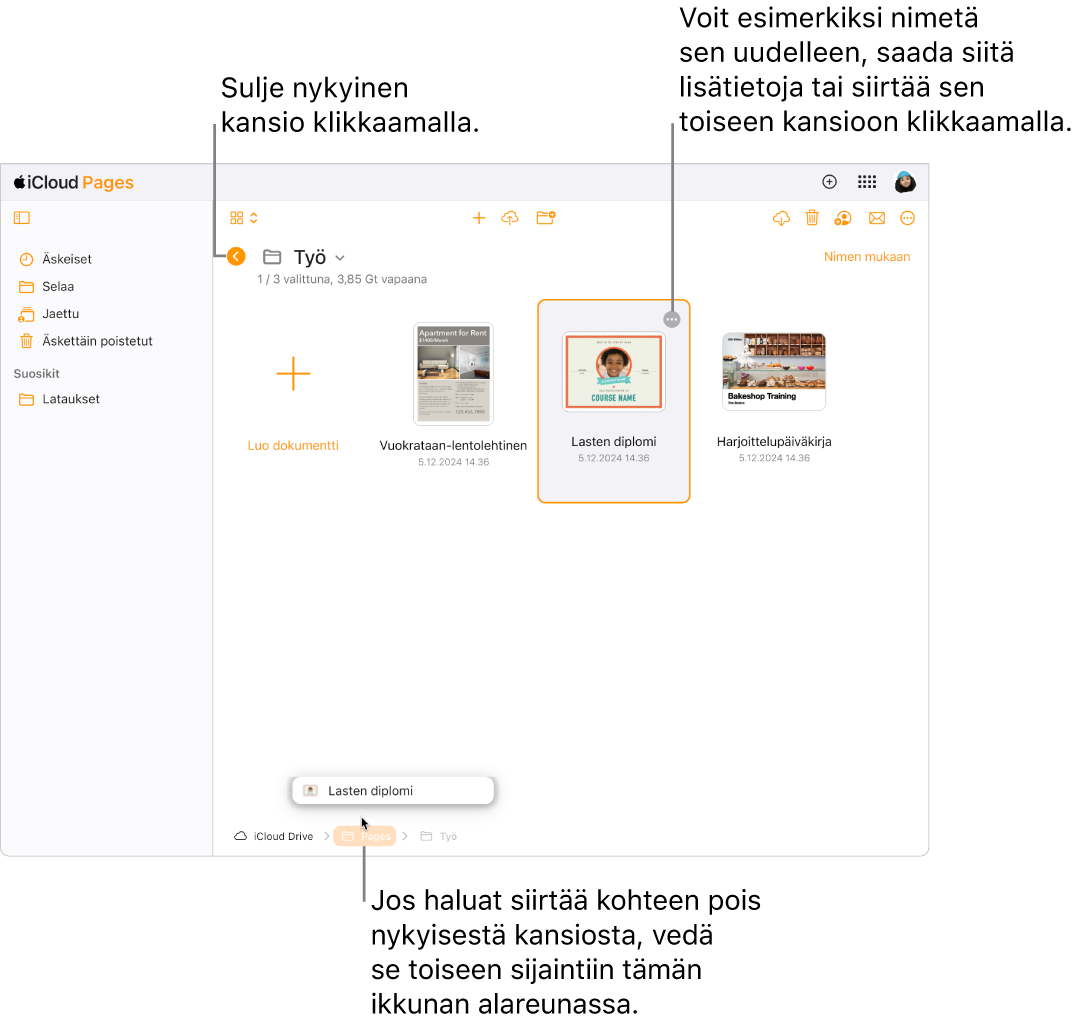Click the trash delete icon in toolbar
This screenshot has height=1029, width=1088.
click(812, 218)
